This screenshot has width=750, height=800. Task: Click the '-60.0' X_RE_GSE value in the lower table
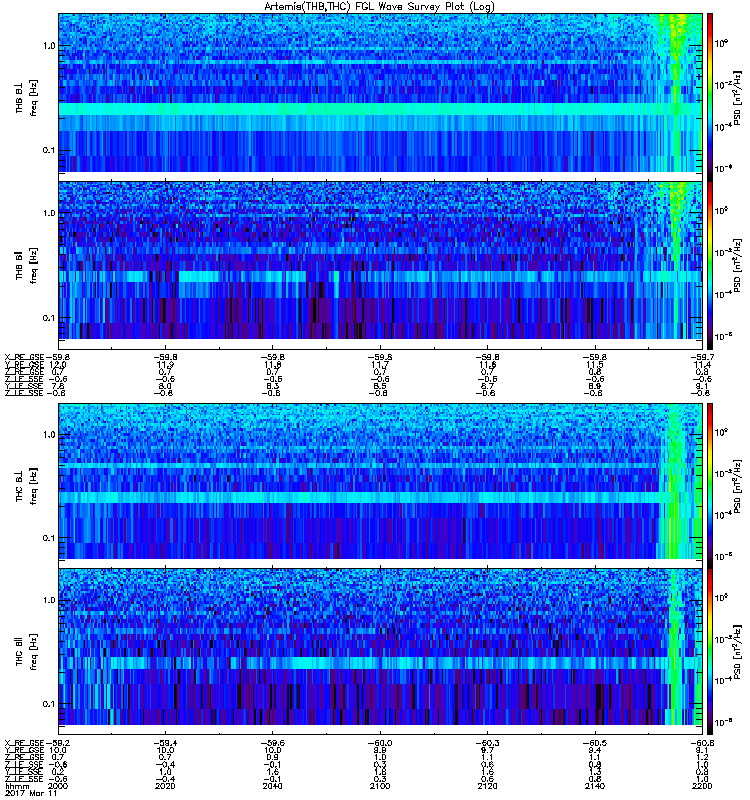point(380,743)
